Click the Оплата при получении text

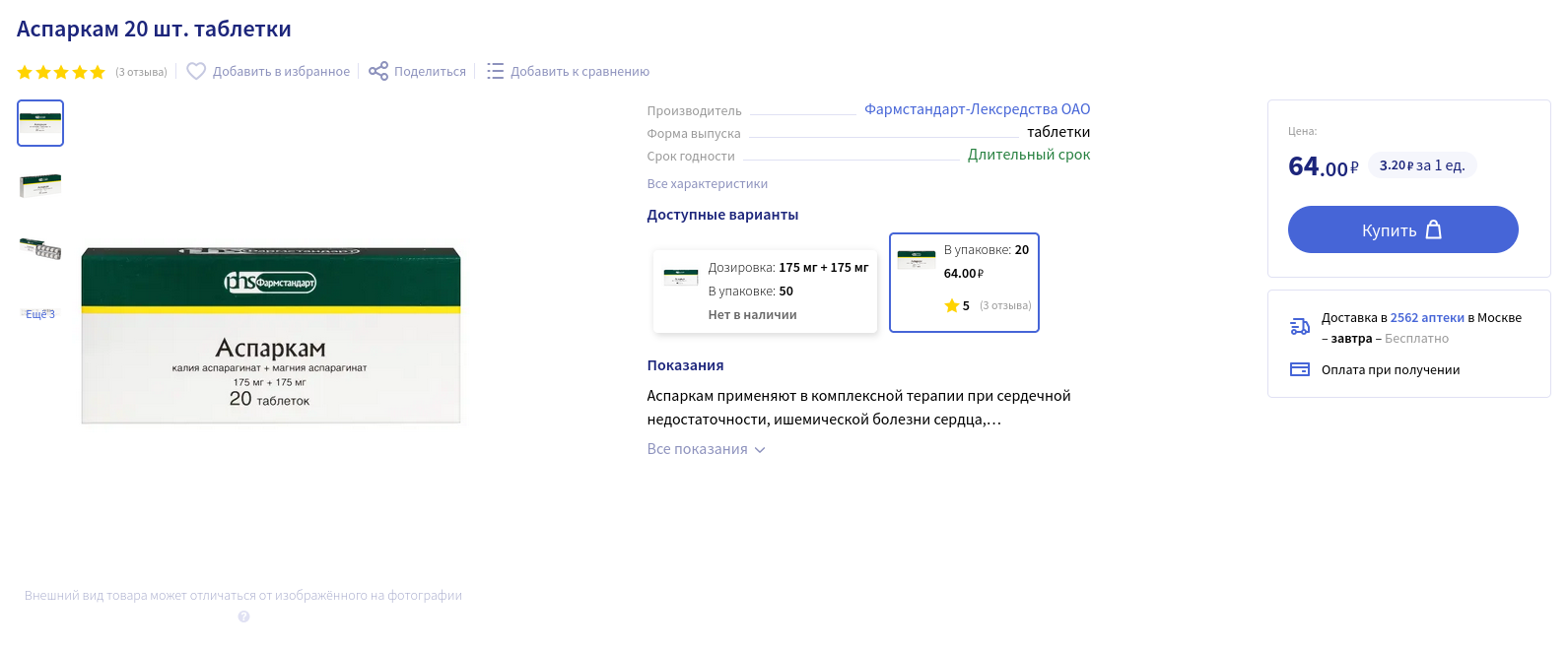click(x=1391, y=370)
